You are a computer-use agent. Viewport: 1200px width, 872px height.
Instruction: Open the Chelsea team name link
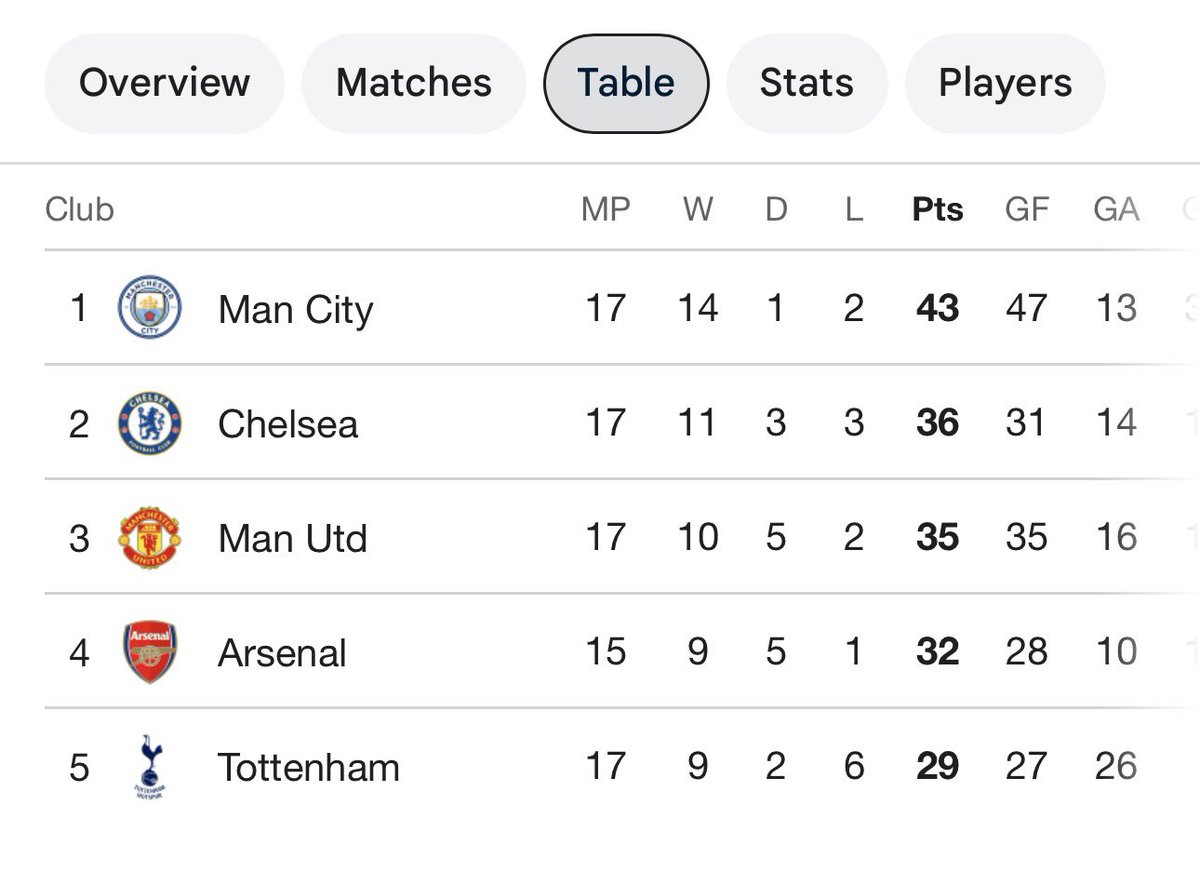click(288, 424)
